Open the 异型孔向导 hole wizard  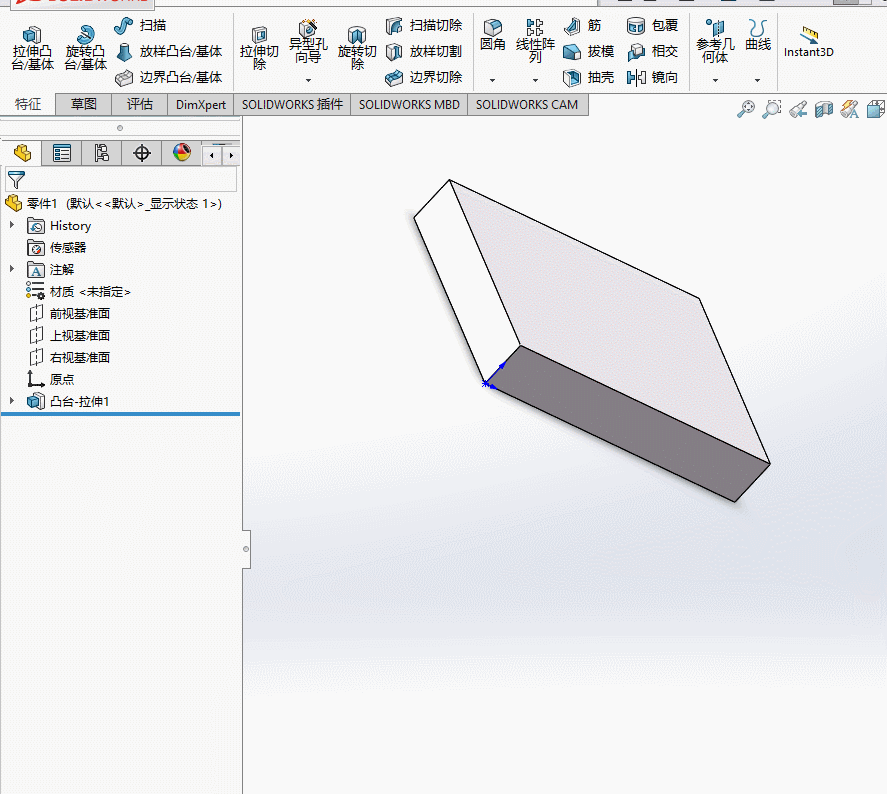(308, 43)
